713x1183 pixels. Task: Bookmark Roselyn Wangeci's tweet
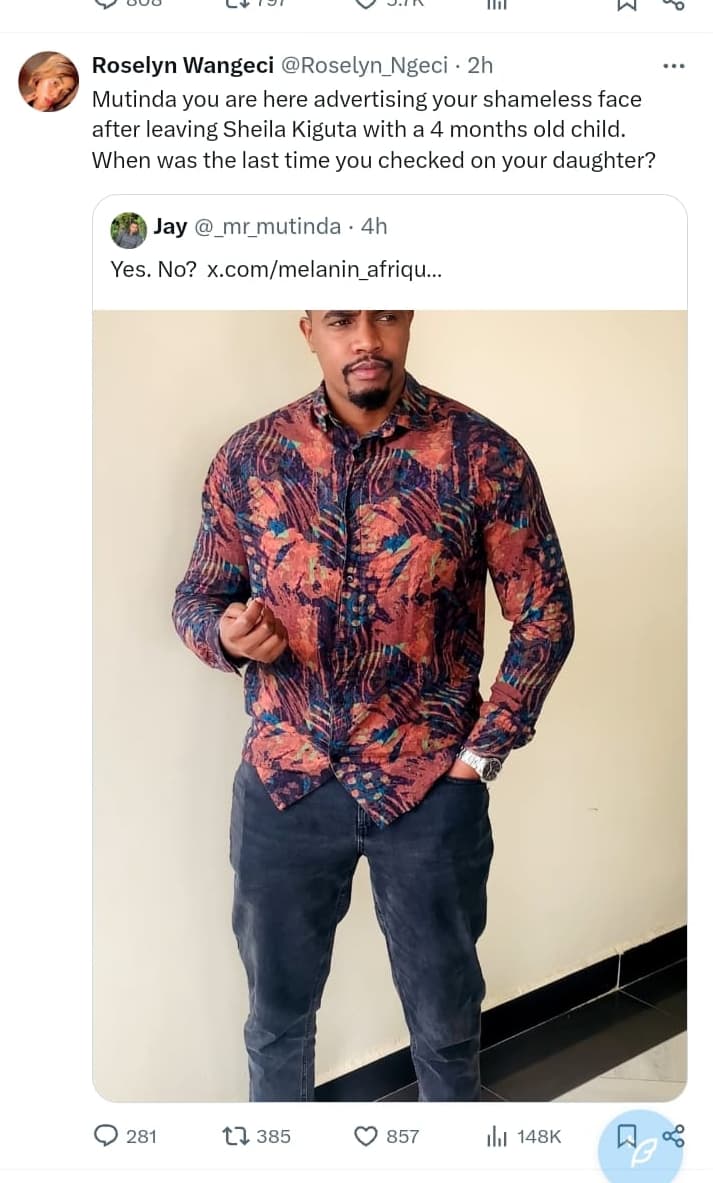(x=626, y=1135)
